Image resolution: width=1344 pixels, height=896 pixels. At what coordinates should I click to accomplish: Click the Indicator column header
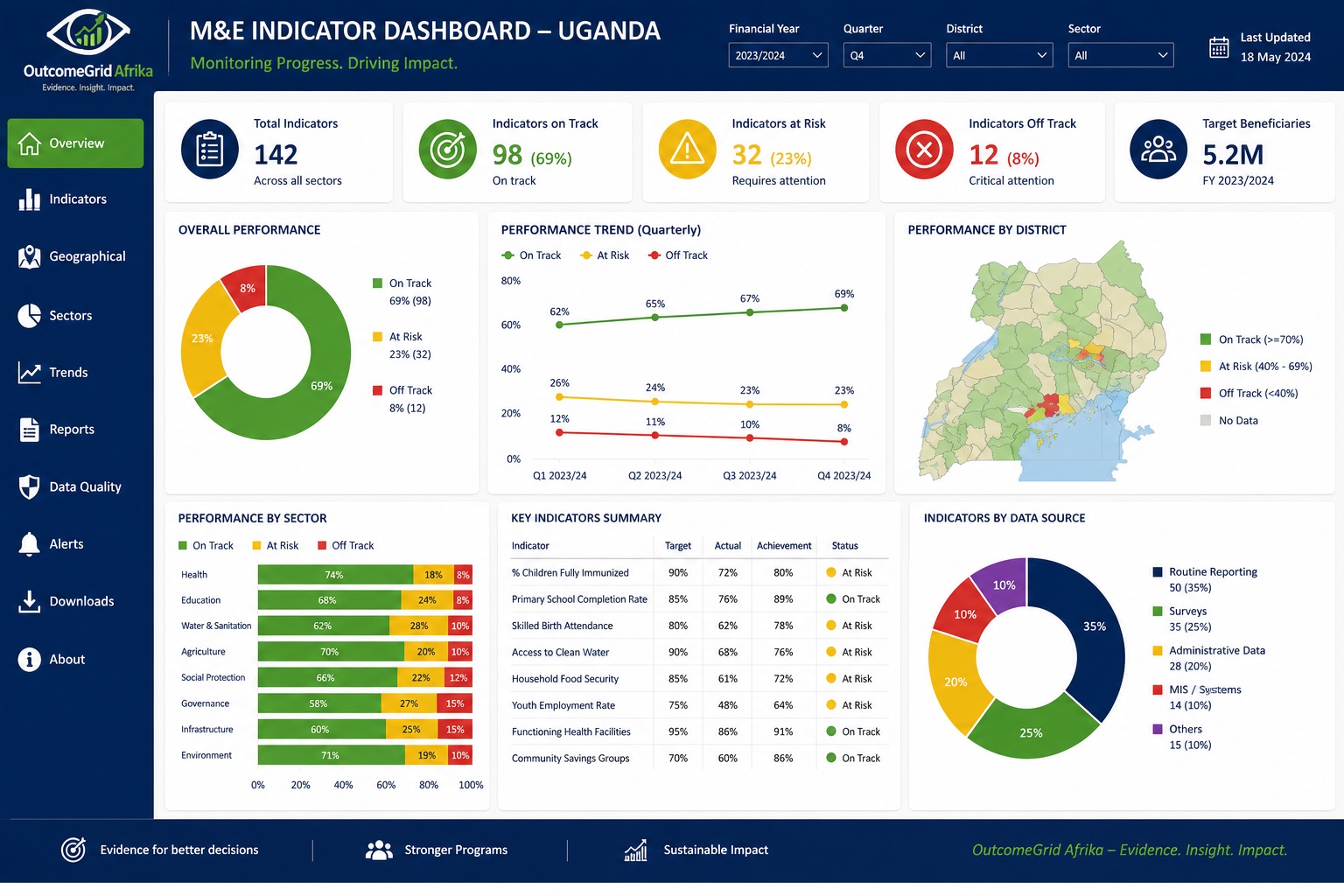(530, 546)
